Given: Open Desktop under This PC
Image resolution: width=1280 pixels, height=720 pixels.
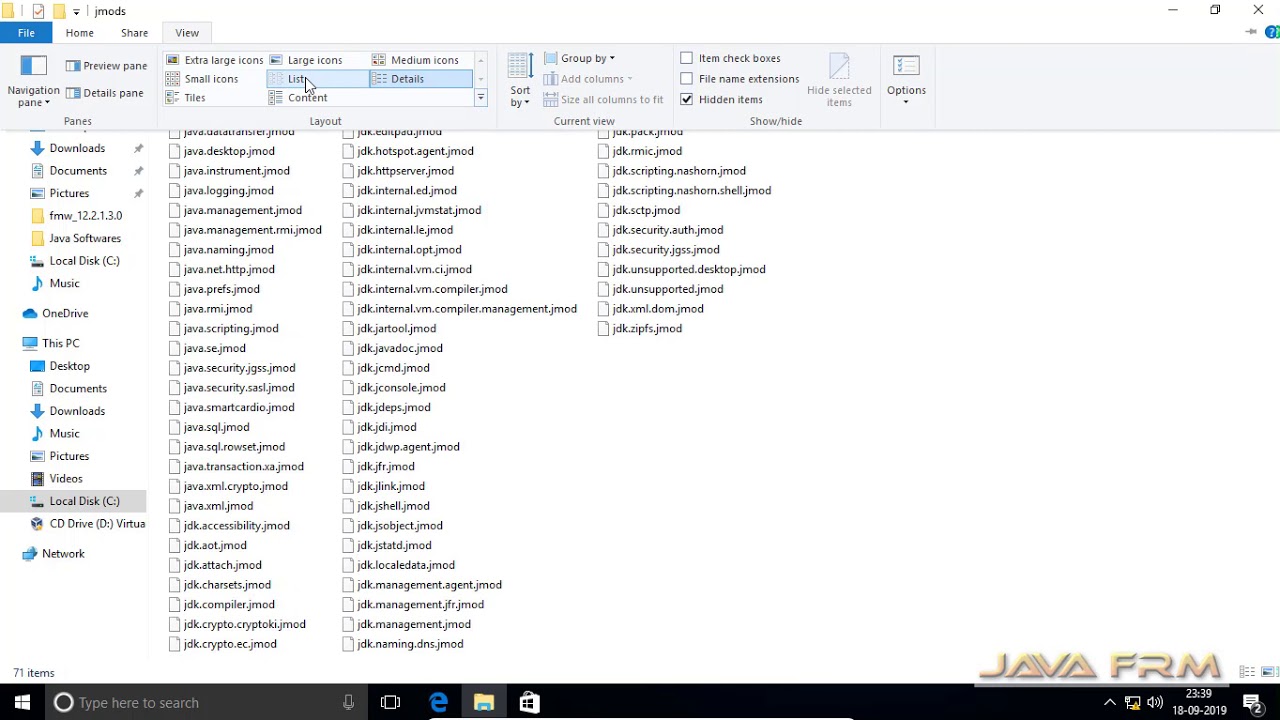Looking at the screenshot, I should 70,367.
